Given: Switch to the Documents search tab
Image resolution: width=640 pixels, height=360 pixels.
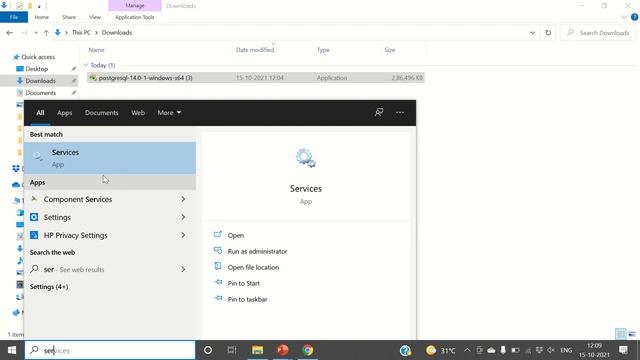Looking at the screenshot, I should [x=102, y=113].
